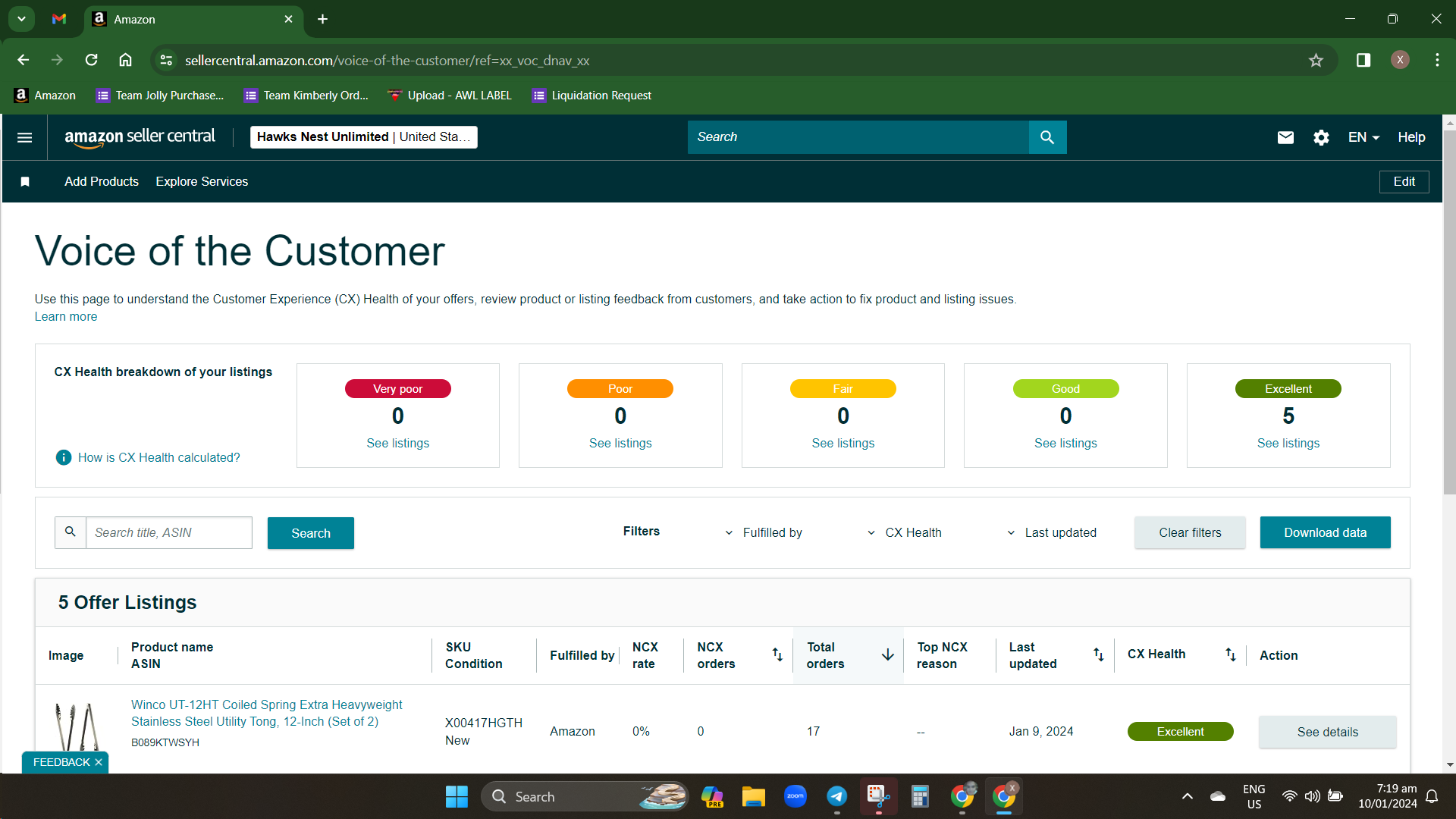The image size is (1456, 819).
Task: Click the teal Search button
Action: click(311, 533)
